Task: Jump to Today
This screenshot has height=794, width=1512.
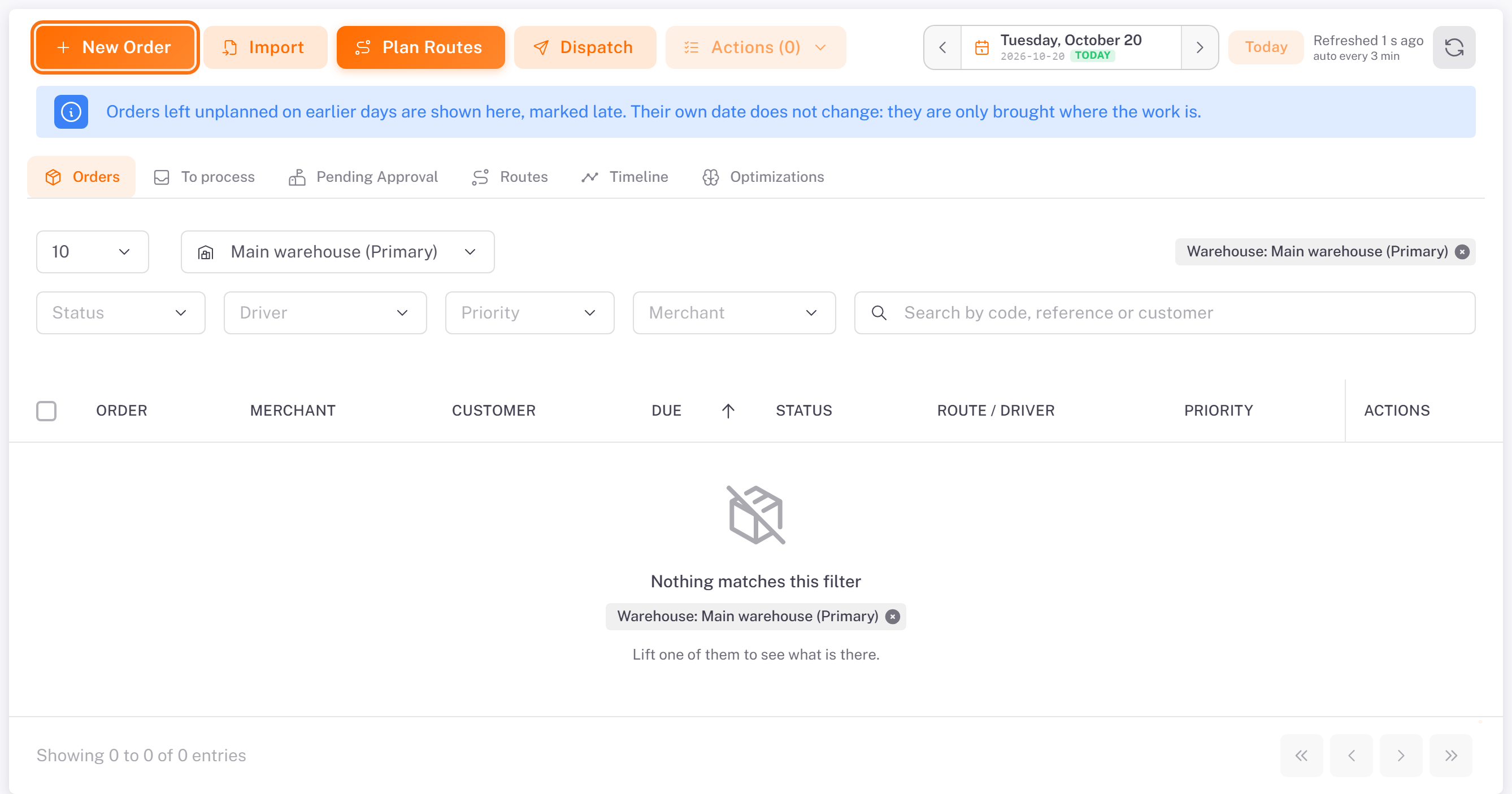Action: pos(1266,47)
